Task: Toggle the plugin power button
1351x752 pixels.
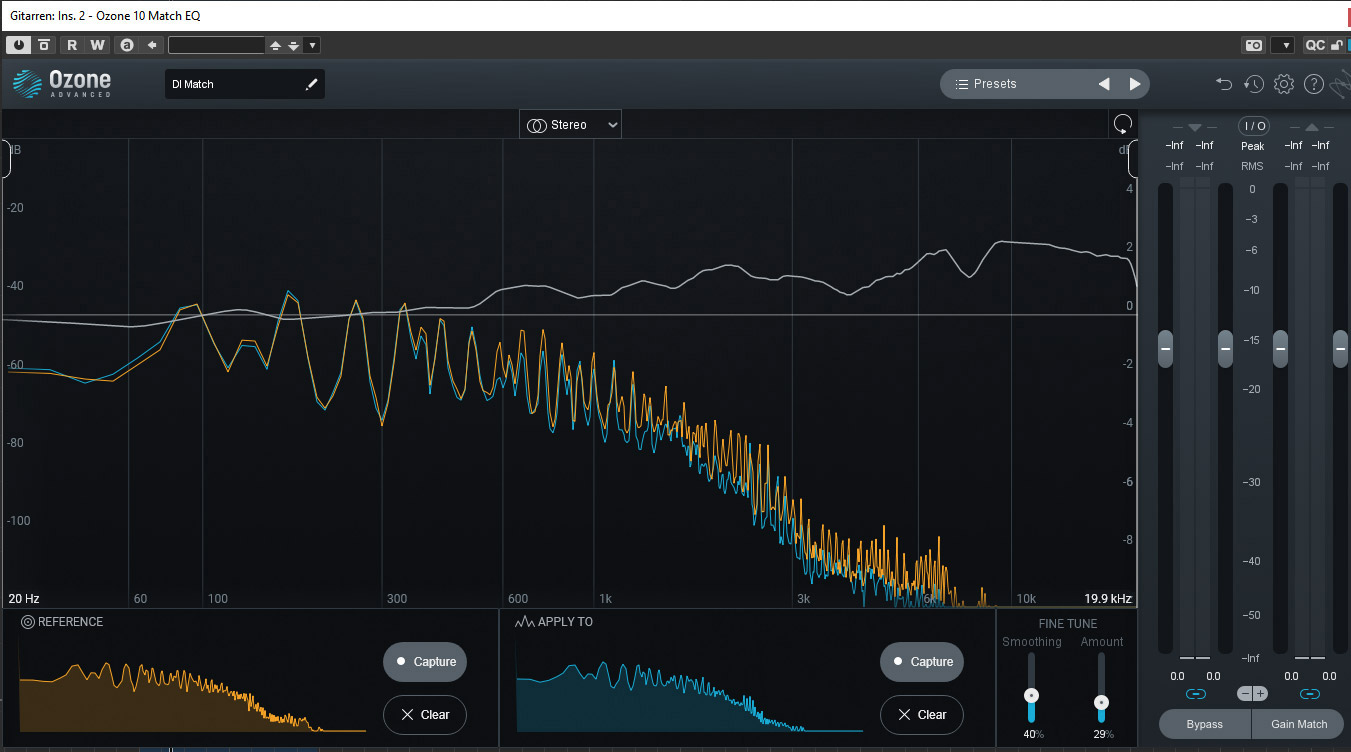Action: click(19, 45)
